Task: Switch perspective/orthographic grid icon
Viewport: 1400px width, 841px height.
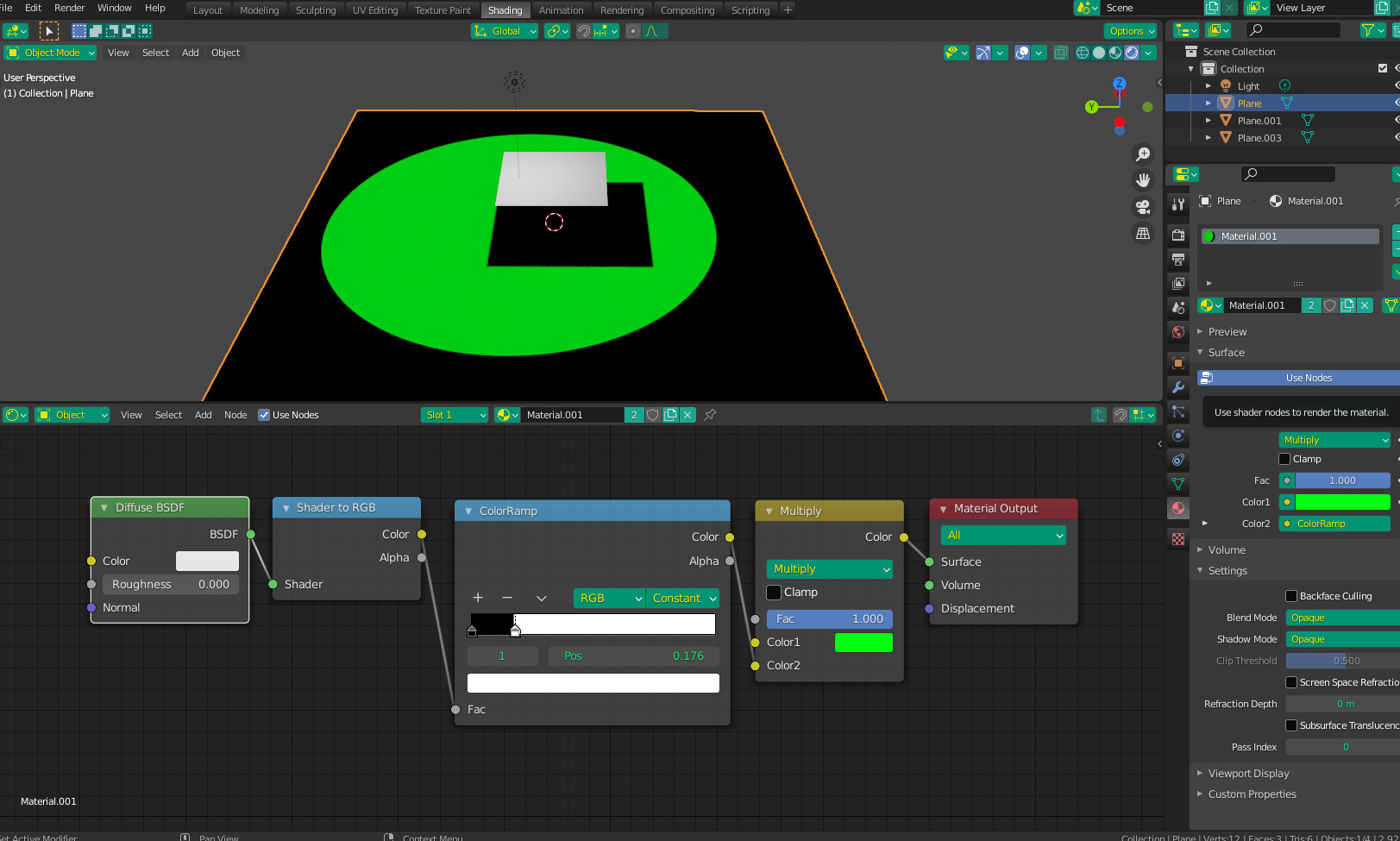Action: click(x=1143, y=234)
